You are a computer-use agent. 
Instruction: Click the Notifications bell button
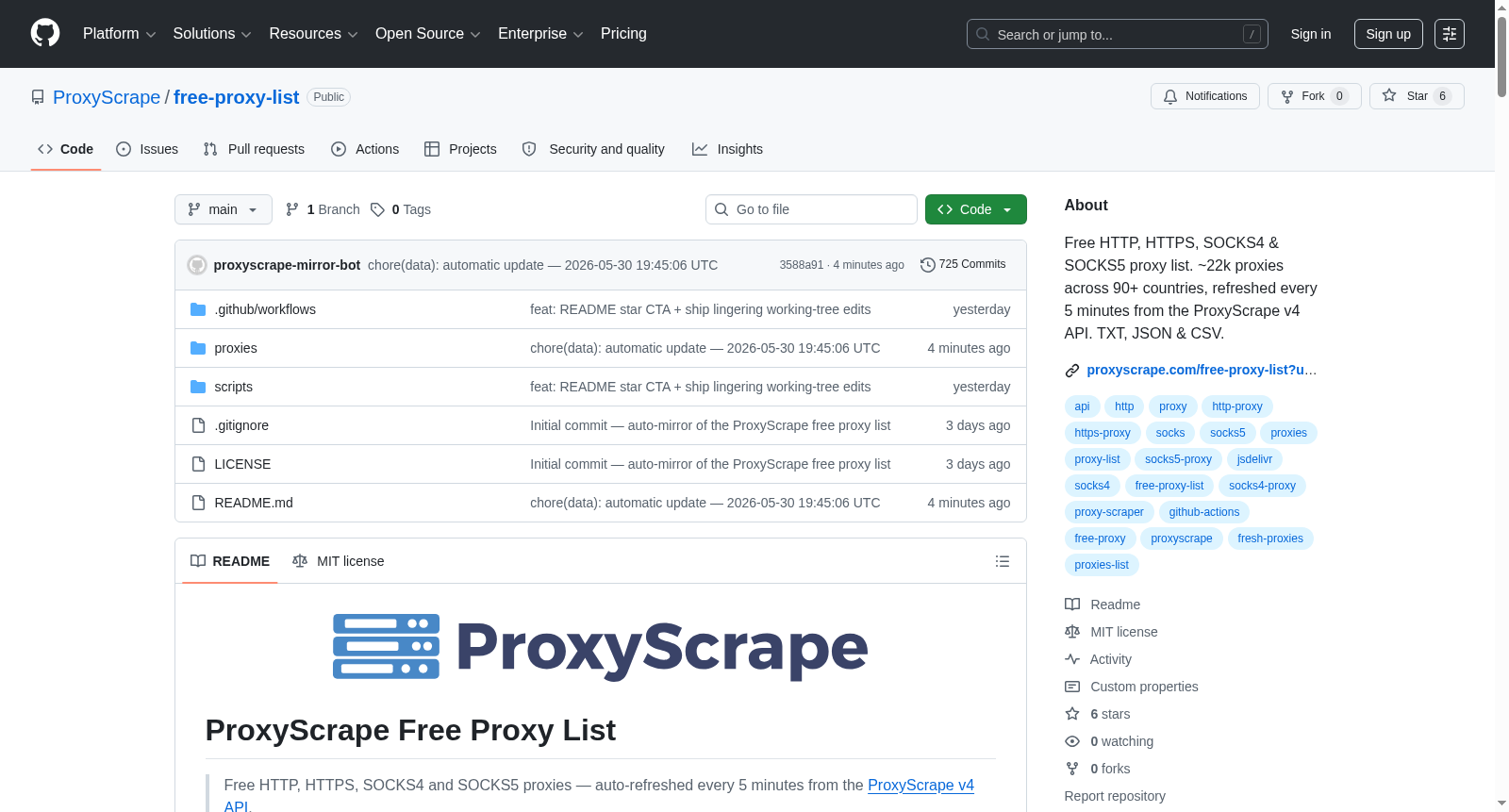click(x=1204, y=96)
